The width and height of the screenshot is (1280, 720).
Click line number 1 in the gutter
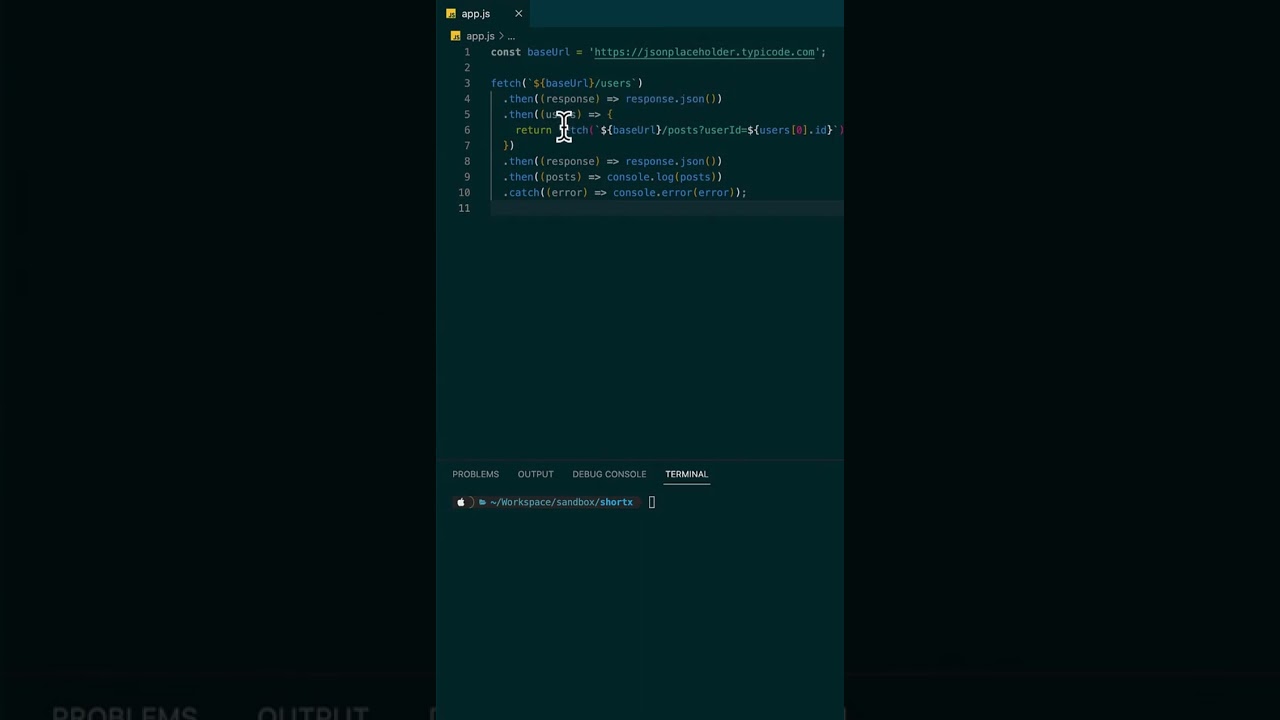pyautogui.click(x=467, y=52)
